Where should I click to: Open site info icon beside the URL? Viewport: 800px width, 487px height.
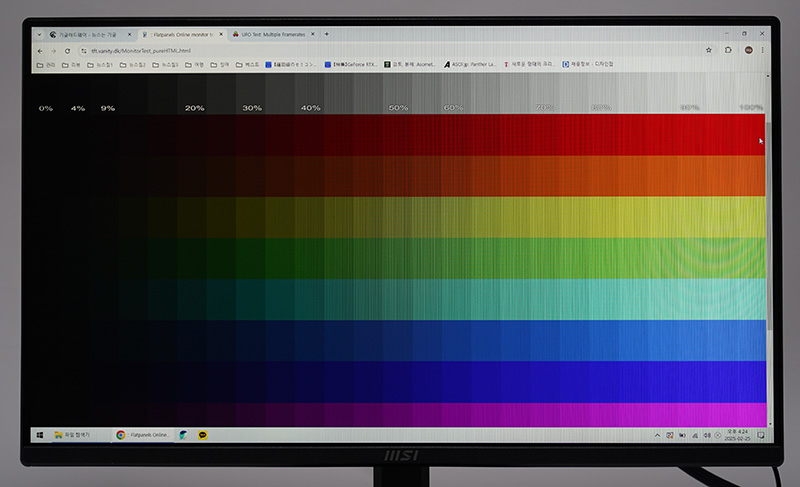(84, 51)
